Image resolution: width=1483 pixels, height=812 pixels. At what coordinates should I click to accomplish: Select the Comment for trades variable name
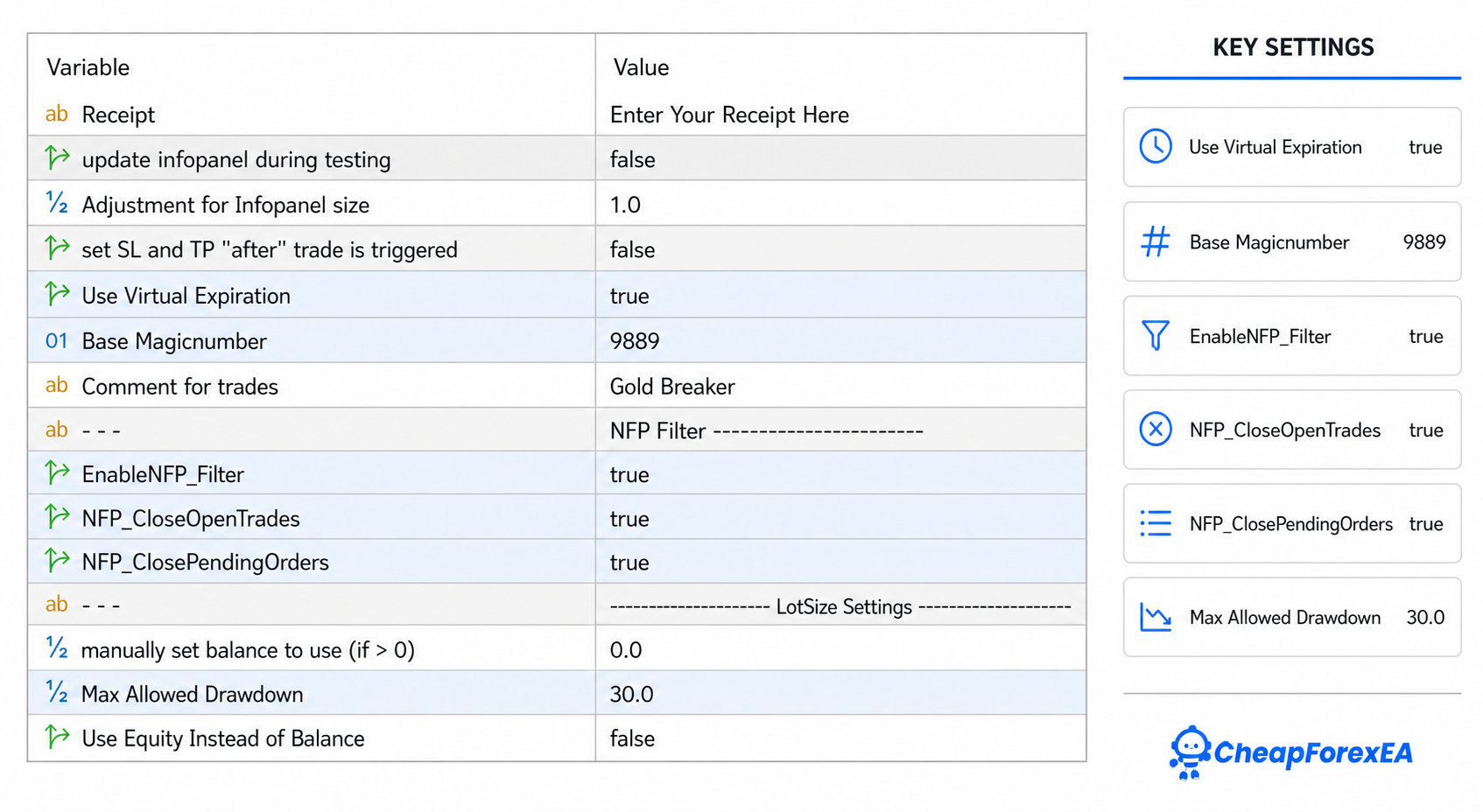179,387
